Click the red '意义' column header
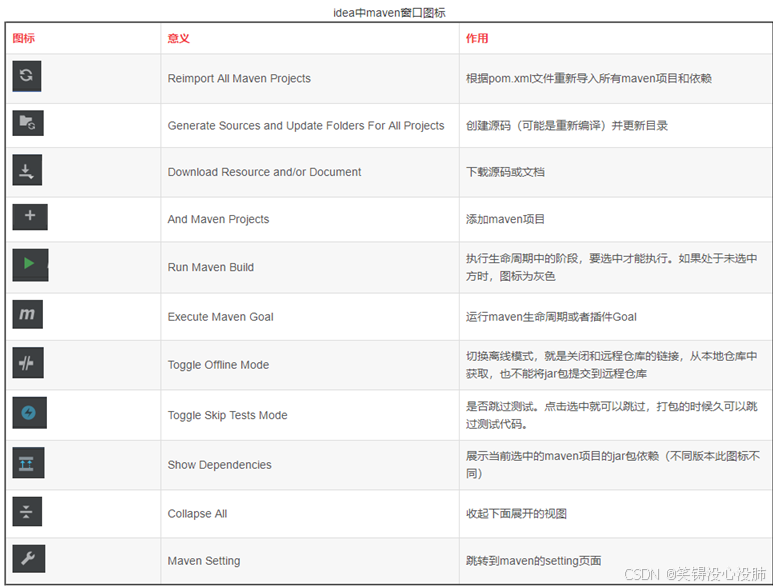 [178, 38]
